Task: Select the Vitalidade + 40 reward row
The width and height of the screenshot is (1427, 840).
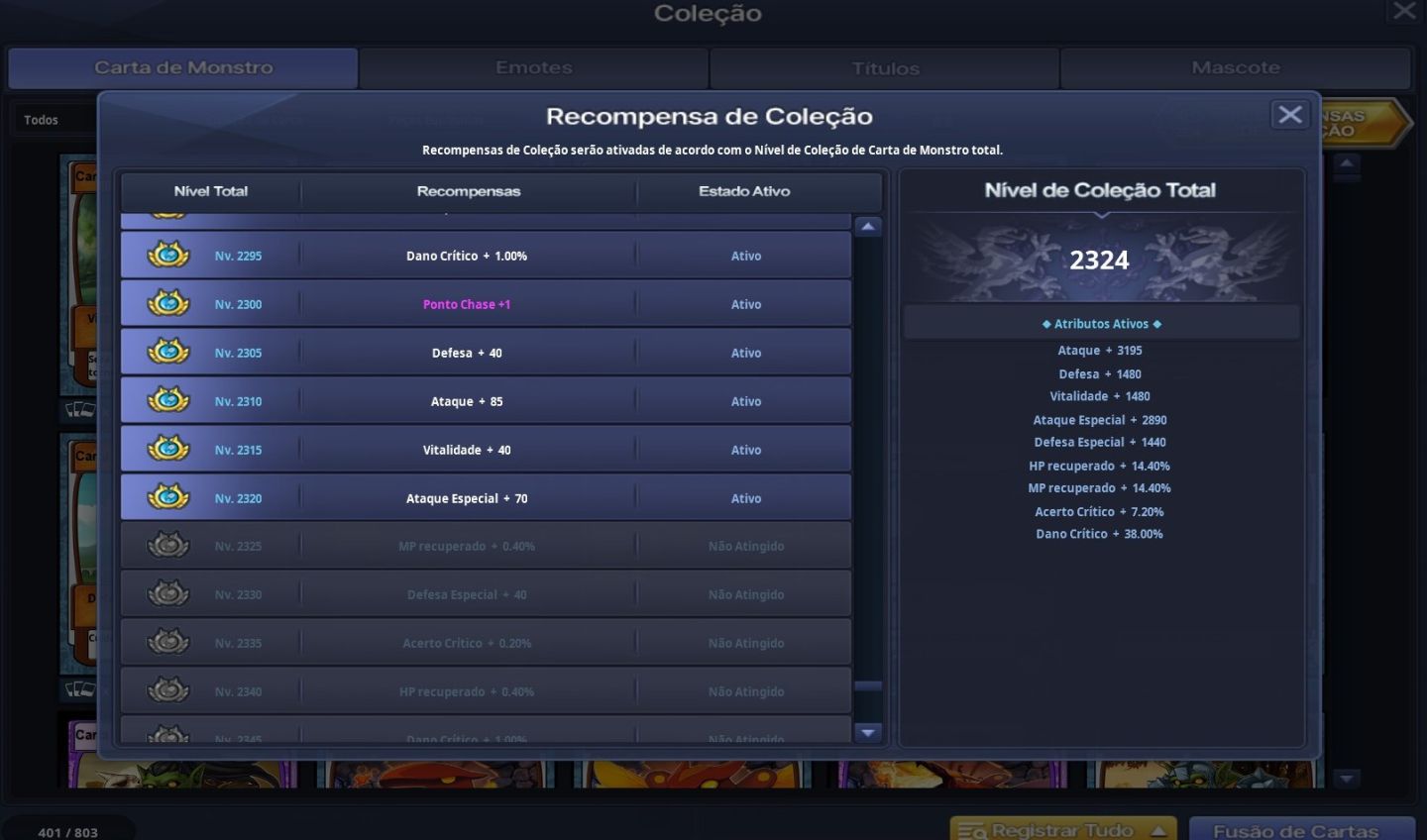Action: point(486,450)
